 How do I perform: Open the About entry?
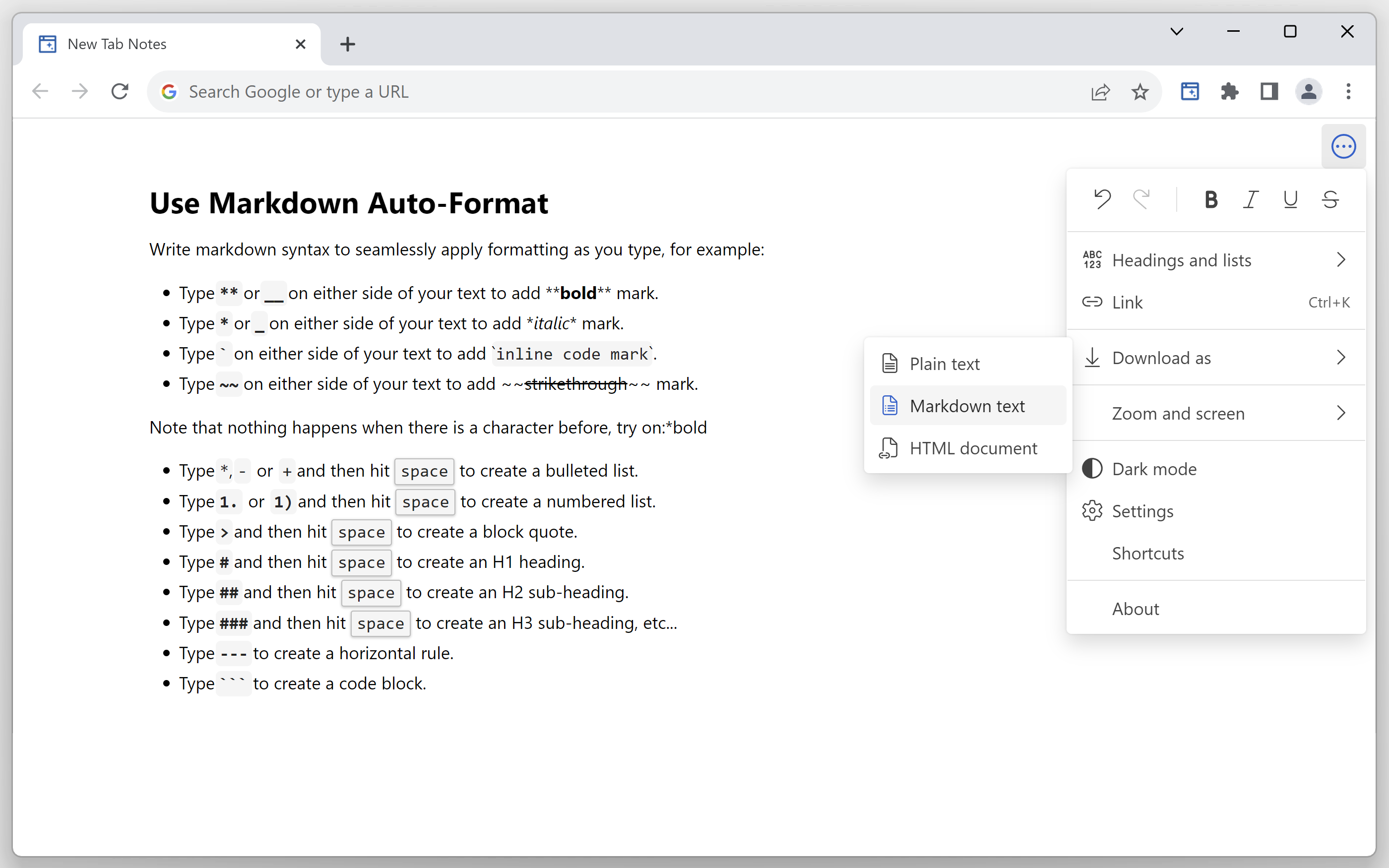pyautogui.click(x=1216, y=609)
